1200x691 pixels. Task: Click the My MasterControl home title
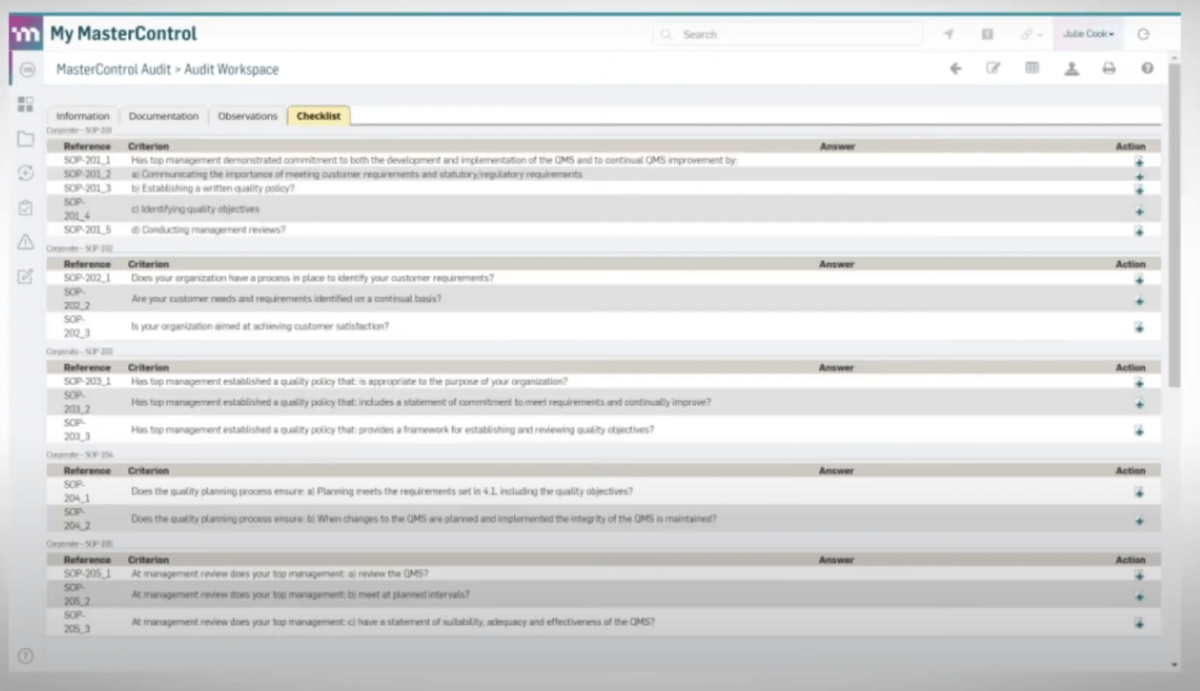coord(124,33)
